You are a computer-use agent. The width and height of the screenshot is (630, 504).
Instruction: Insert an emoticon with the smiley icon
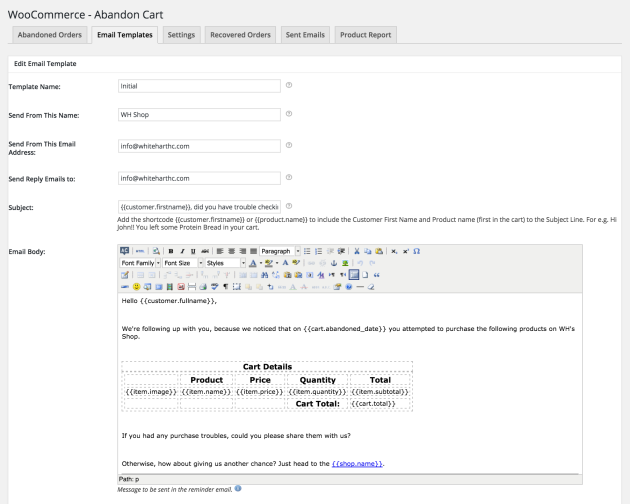(137, 287)
